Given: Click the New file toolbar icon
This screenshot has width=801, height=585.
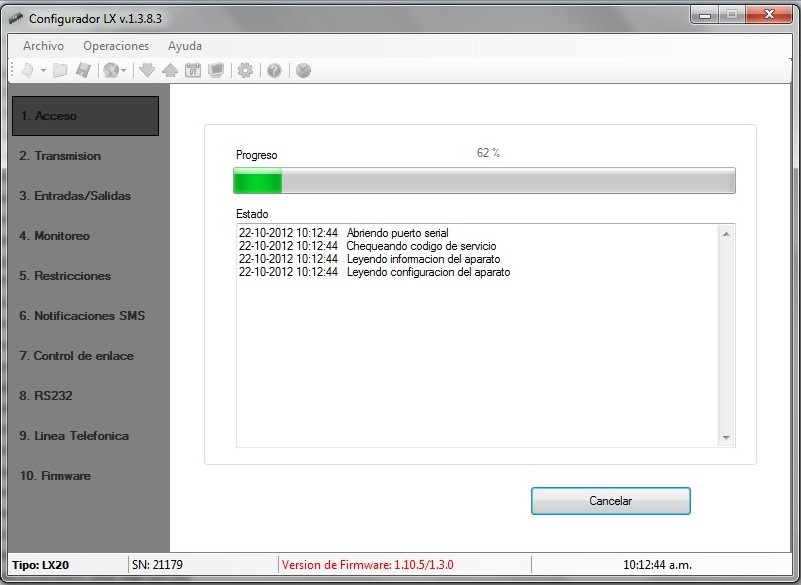Looking at the screenshot, I should (x=28, y=70).
